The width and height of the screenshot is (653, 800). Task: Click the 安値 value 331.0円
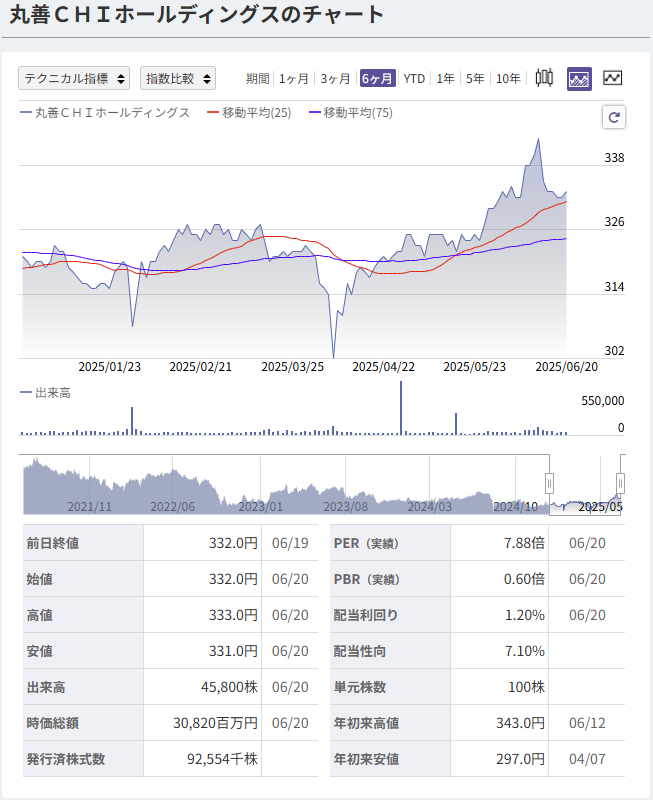(x=233, y=651)
